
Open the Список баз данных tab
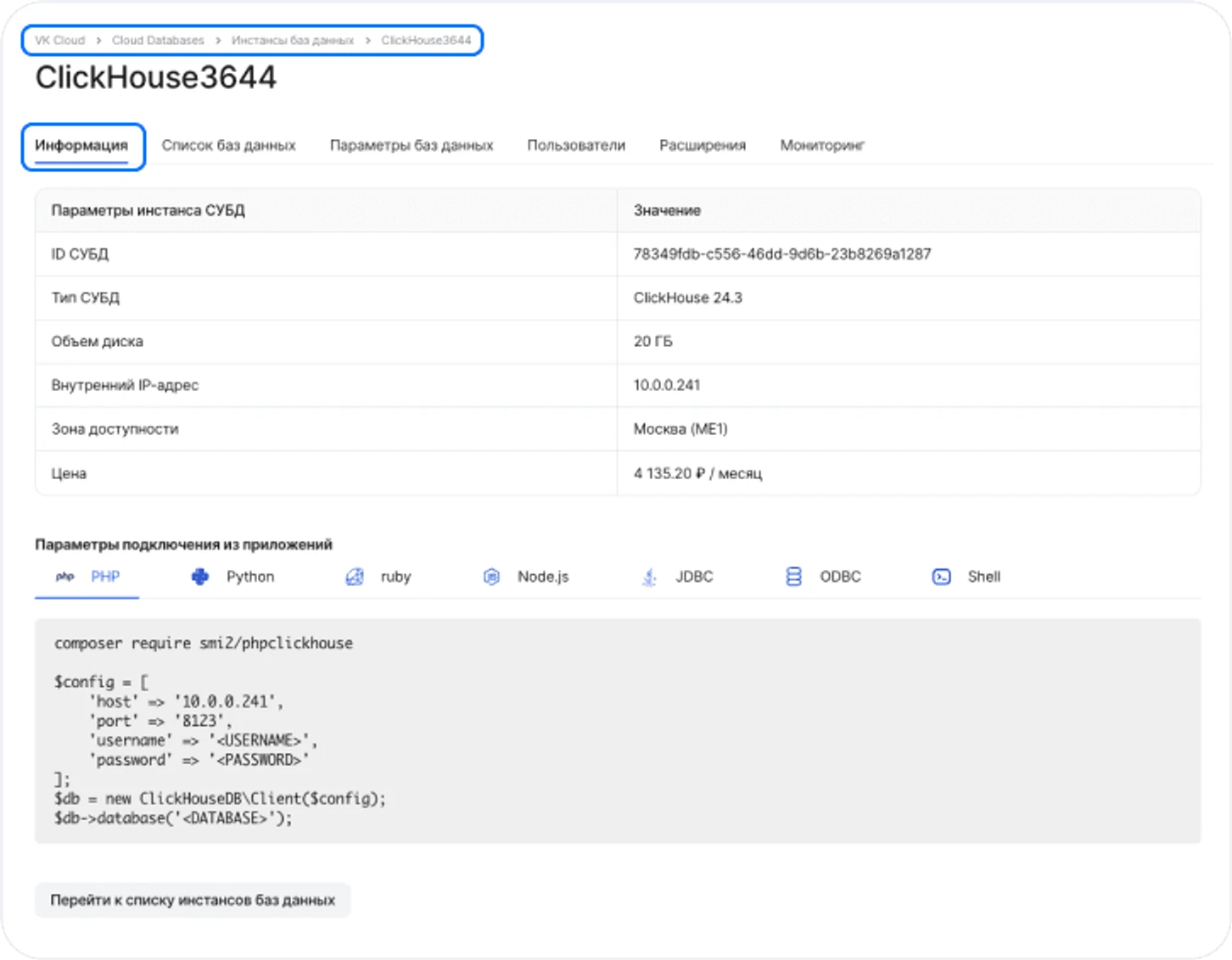coord(228,145)
